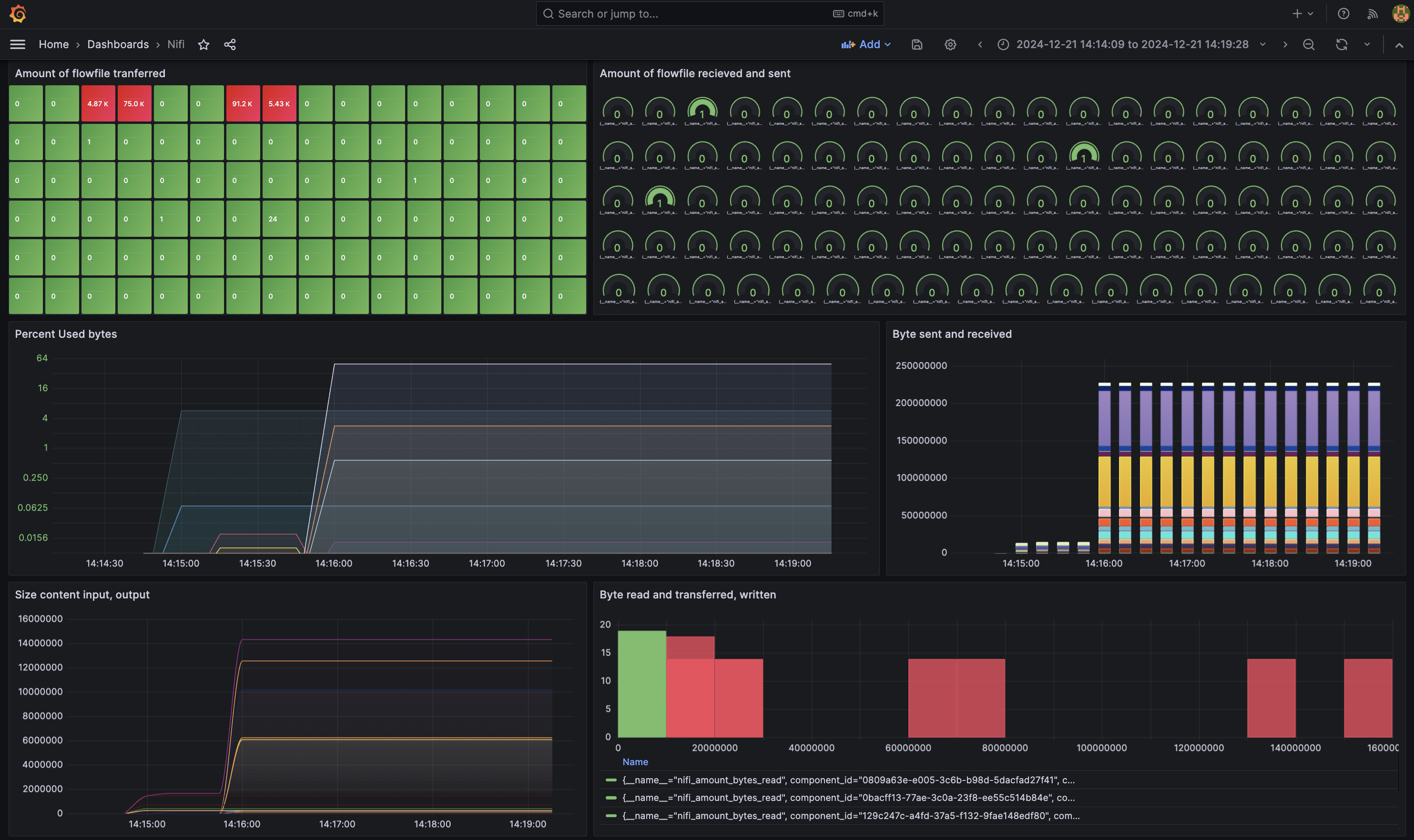Shift time range backward
Screen dimensions: 1414x840
coord(980,44)
